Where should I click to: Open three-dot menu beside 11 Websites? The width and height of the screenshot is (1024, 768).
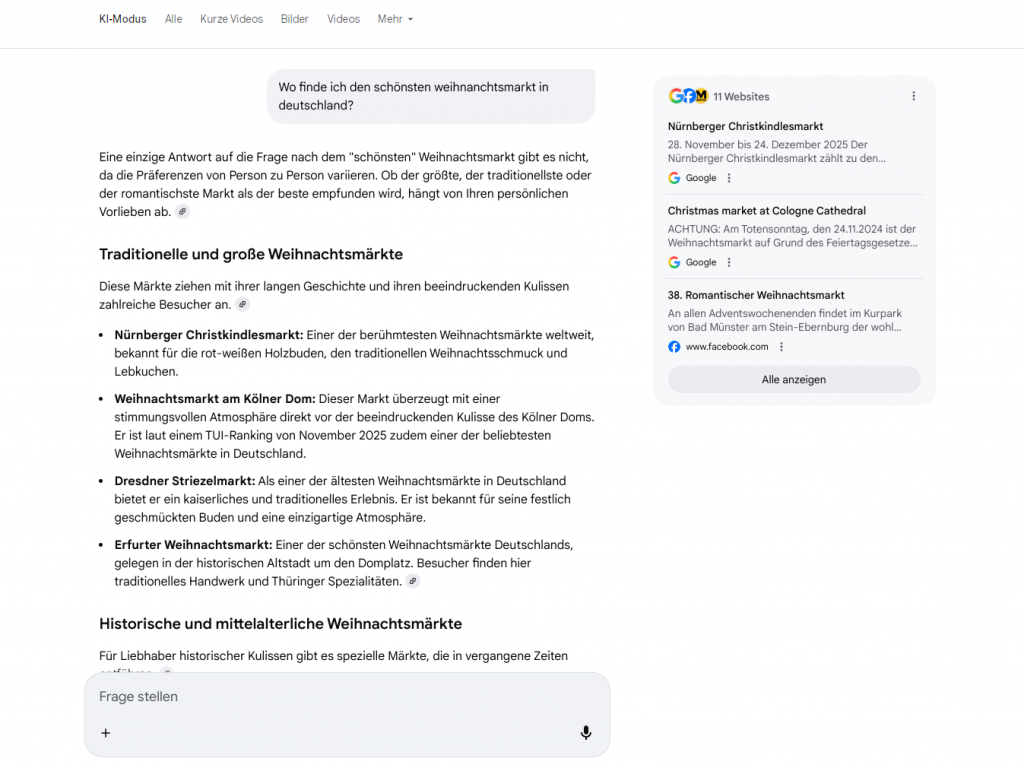tap(913, 96)
